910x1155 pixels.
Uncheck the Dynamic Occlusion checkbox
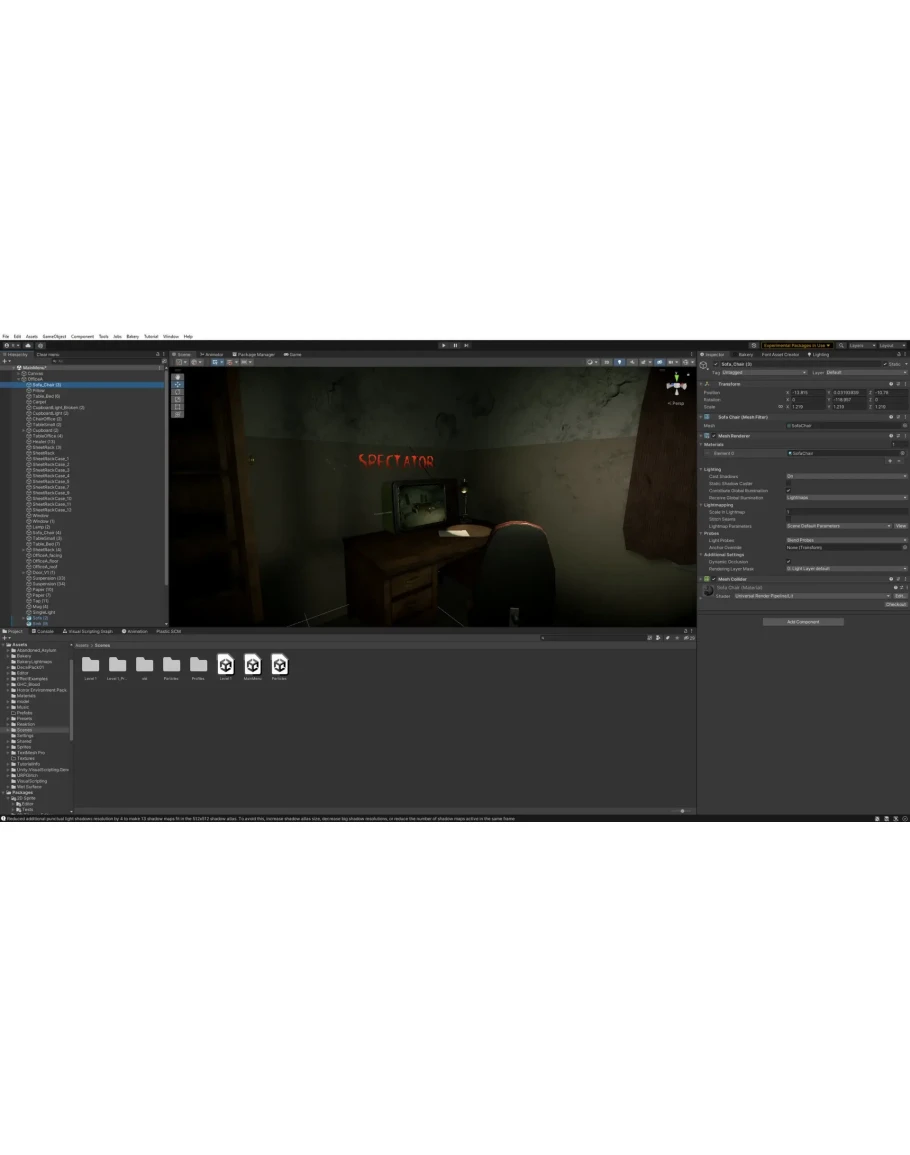(x=788, y=562)
